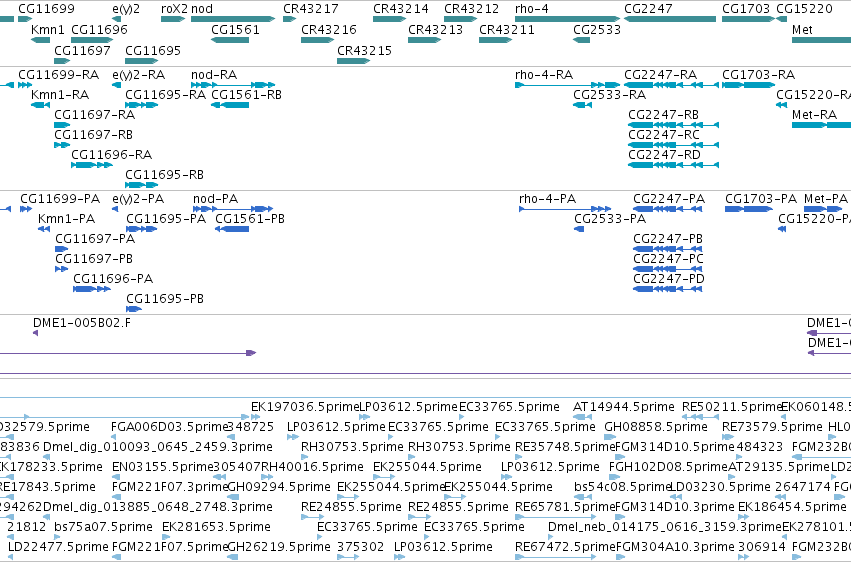The height and width of the screenshot is (562, 851).
Task: Select the RE35748.5prime EST label
Action: pyautogui.click(x=565, y=446)
